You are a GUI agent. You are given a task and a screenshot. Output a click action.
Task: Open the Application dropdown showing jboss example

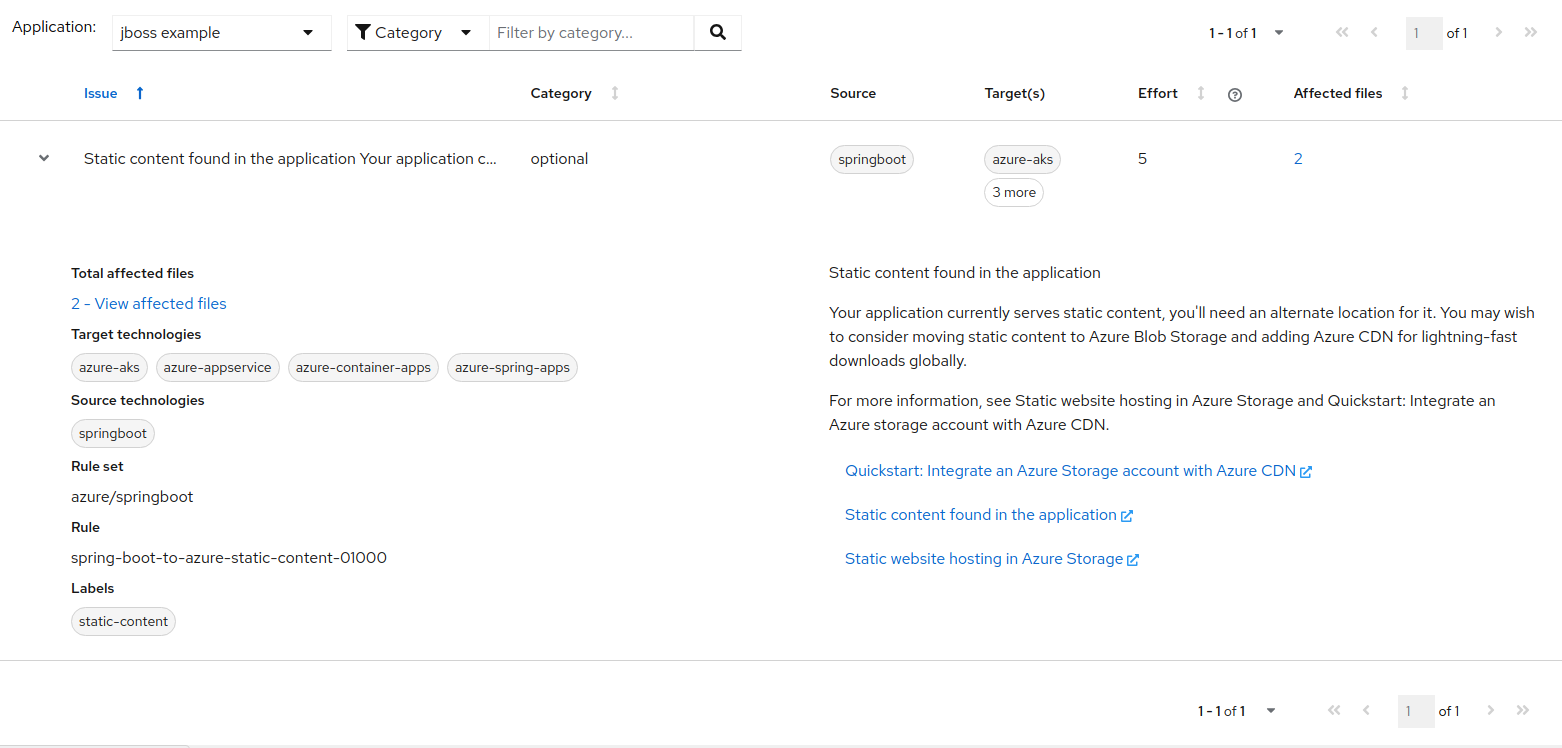click(x=221, y=32)
